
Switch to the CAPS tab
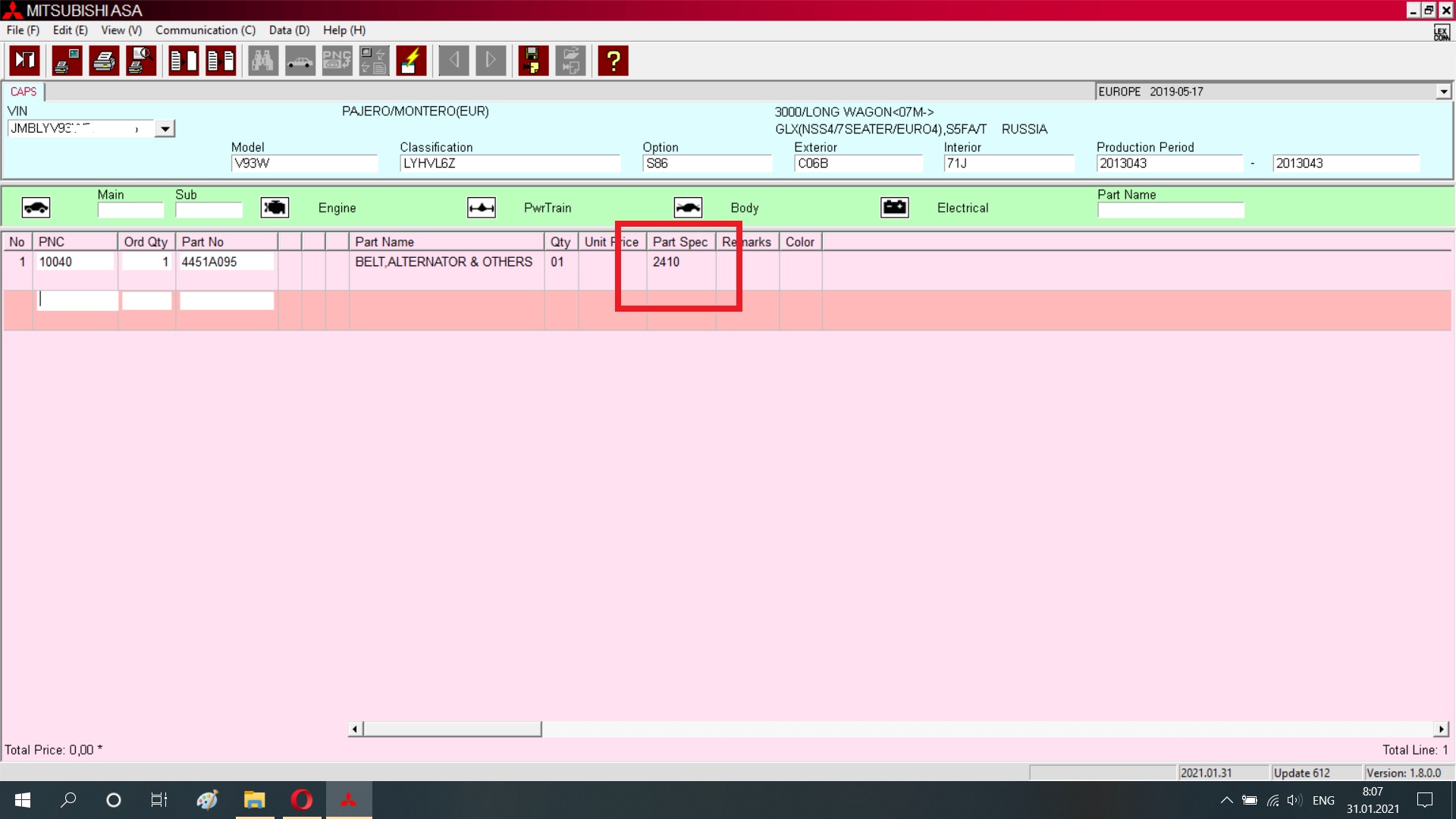pos(24,92)
